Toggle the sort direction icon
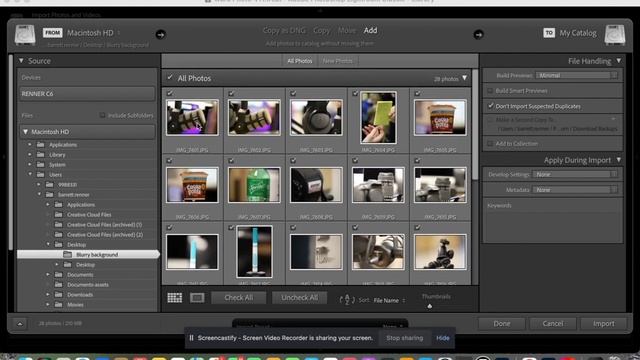This screenshot has height=360, width=640. [x=347, y=300]
